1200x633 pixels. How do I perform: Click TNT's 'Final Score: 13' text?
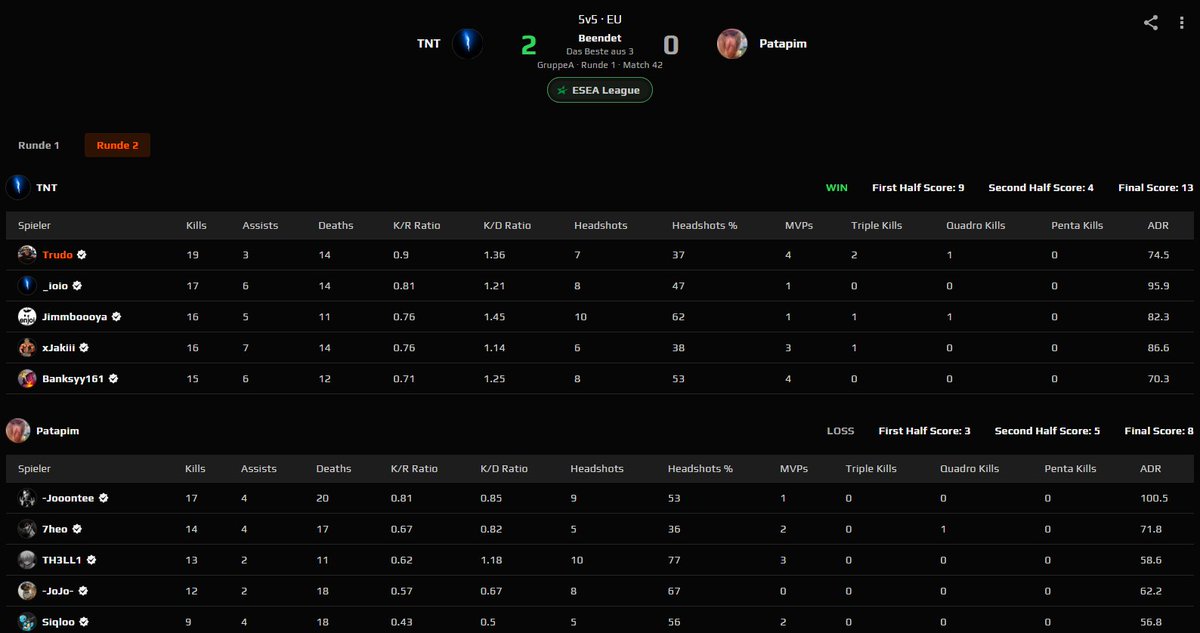pyautogui.click(x=1156, y=187)
